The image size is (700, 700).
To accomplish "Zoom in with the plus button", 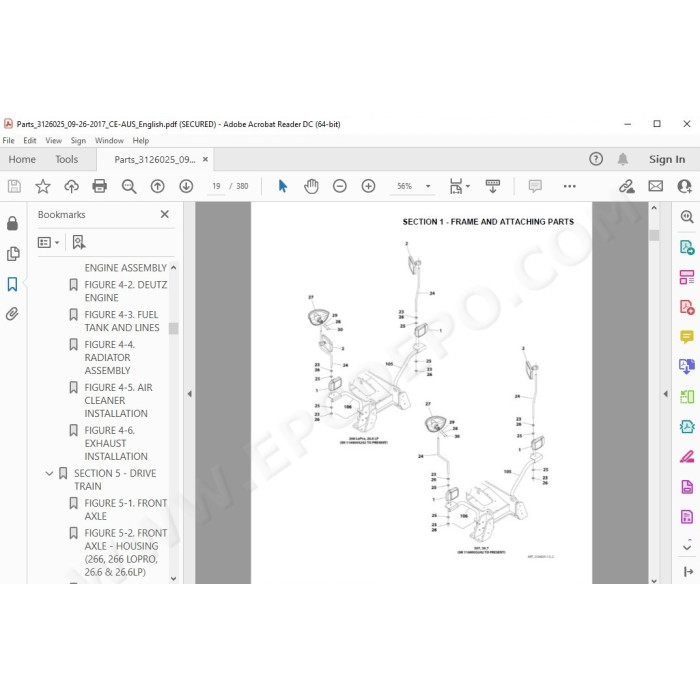I will tap(368, 186).
